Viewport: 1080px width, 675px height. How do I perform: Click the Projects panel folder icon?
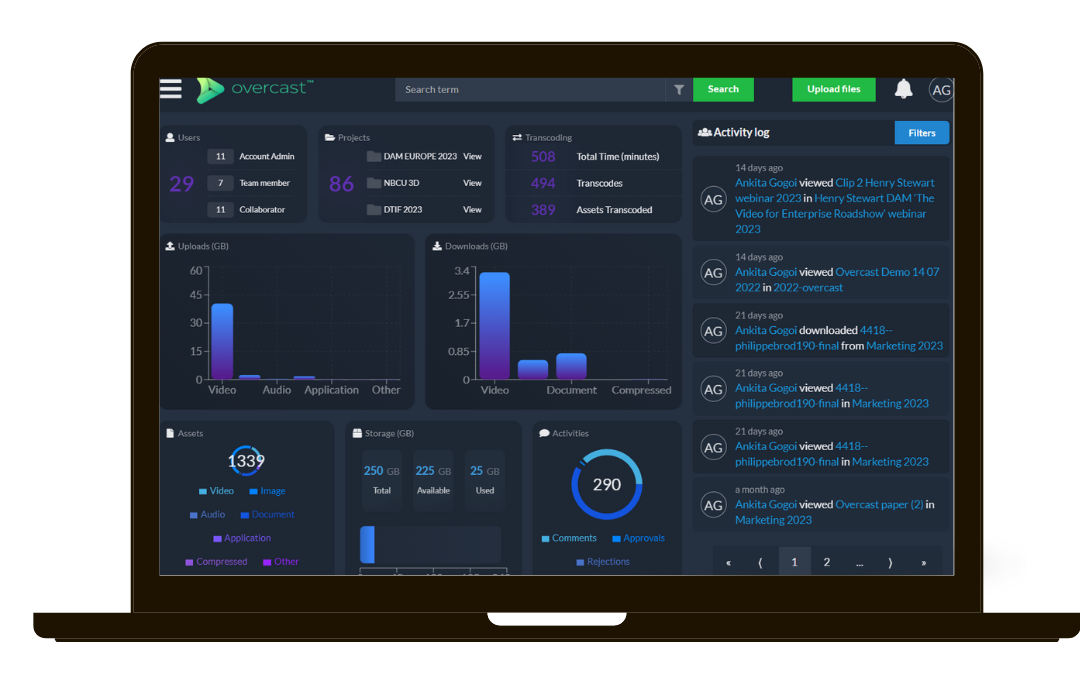click(x=330, y=138)
